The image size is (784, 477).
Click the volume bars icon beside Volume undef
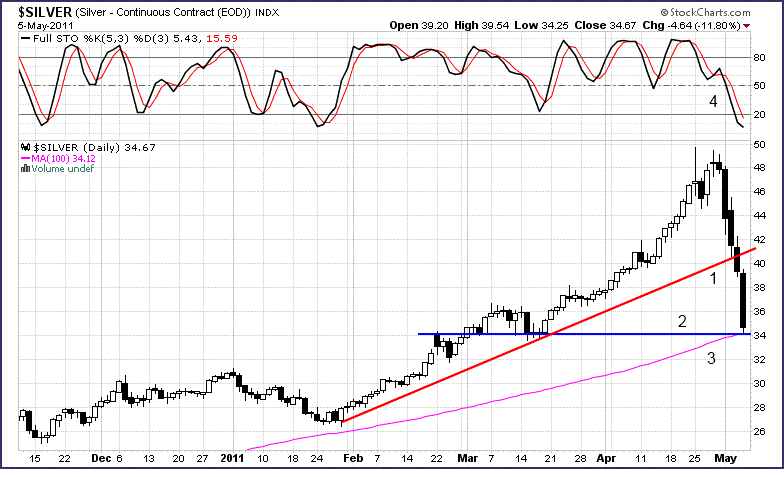click(x=25, y=168)
